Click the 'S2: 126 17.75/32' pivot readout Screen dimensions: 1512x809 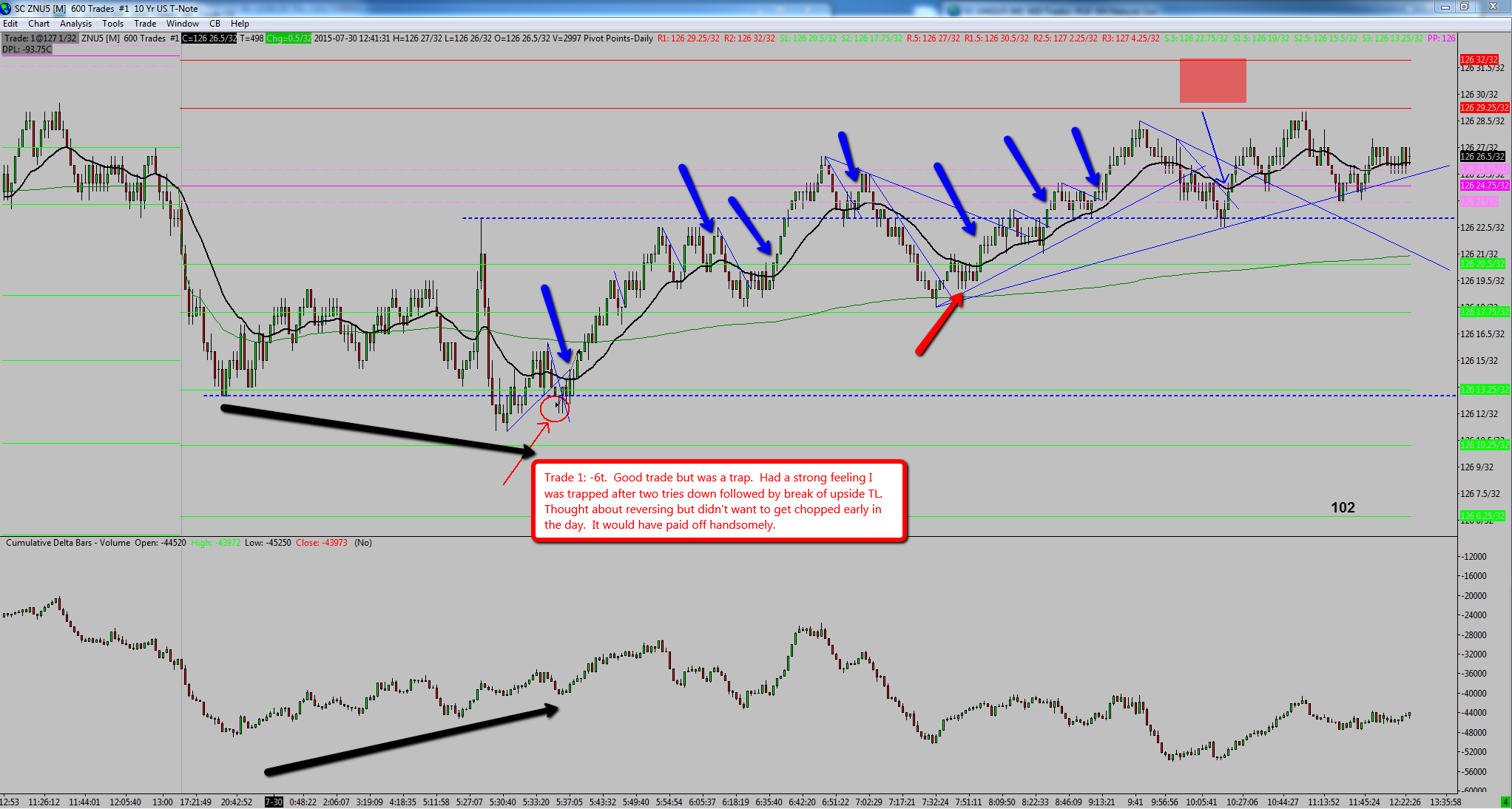pos(871,38)
